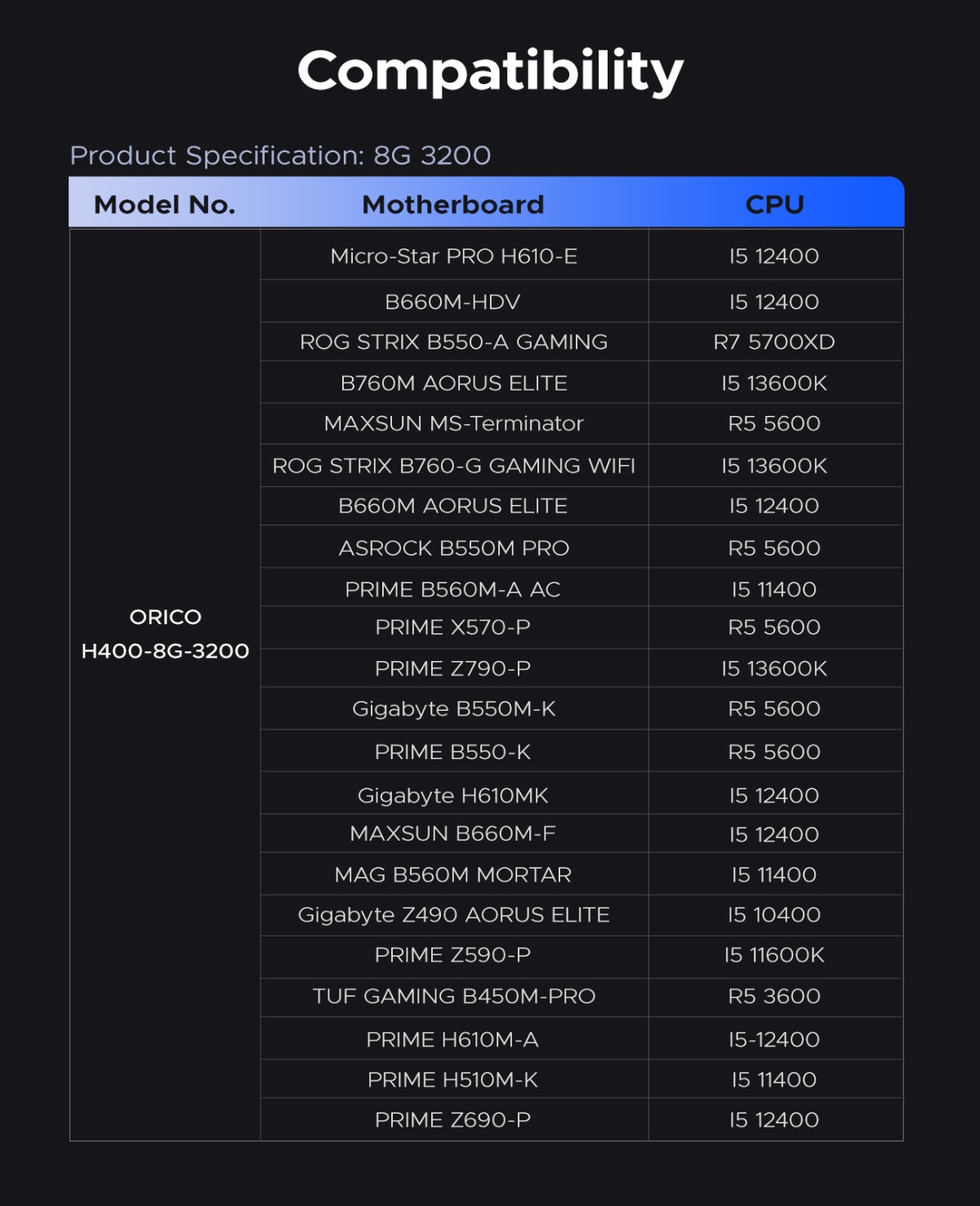Select TUF GAMING B450M-PRO entry

tap(453, 997)
